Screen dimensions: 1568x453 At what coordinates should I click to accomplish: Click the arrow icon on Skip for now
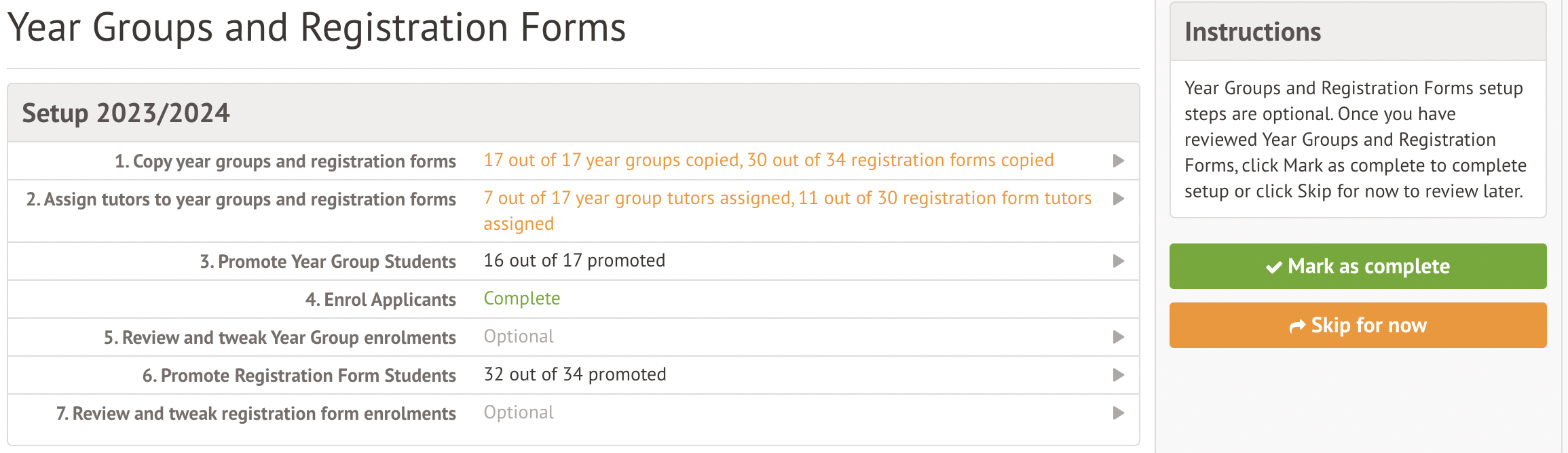1297,326
